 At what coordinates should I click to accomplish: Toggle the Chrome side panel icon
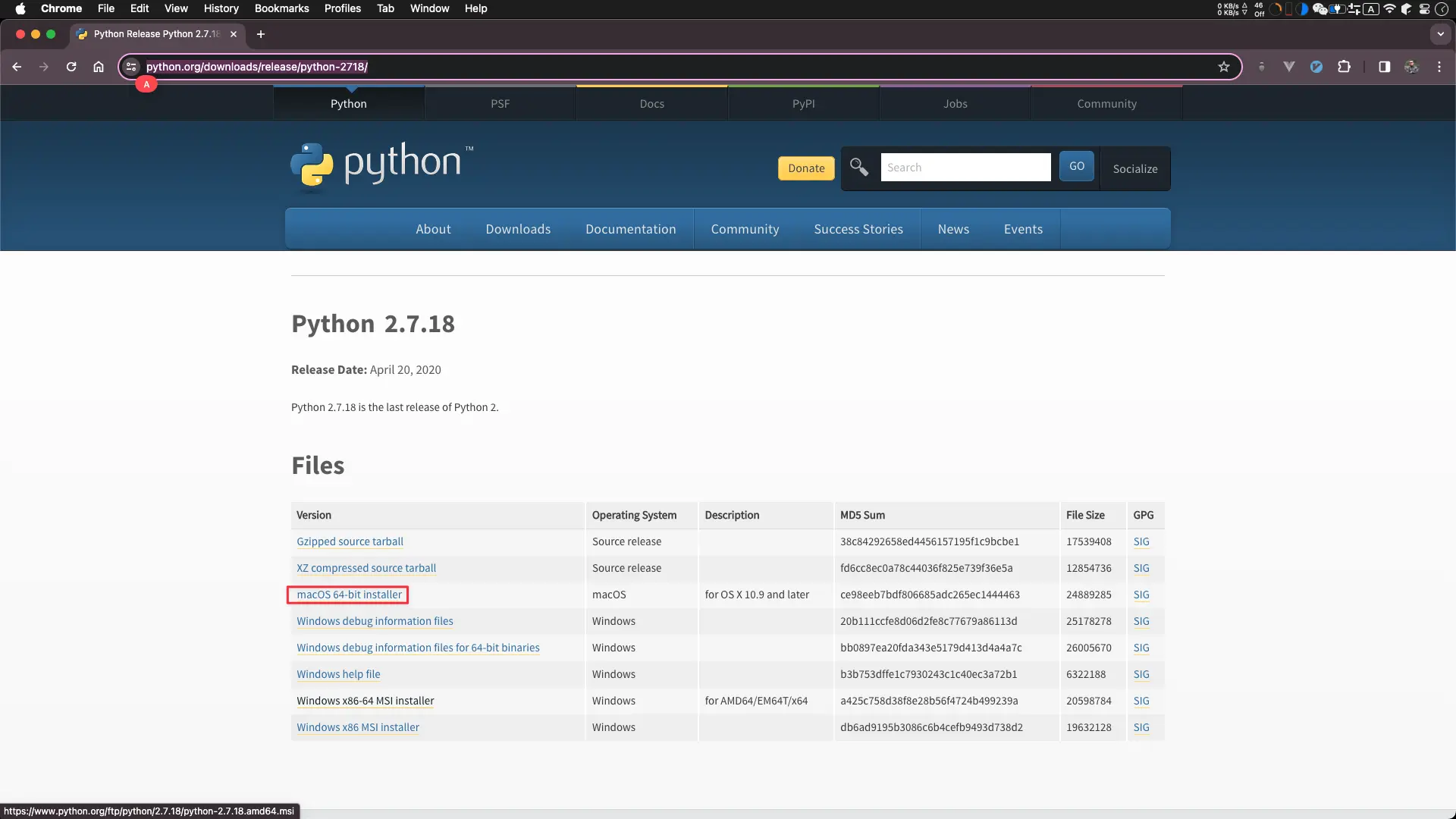[x=1384, y=67]
